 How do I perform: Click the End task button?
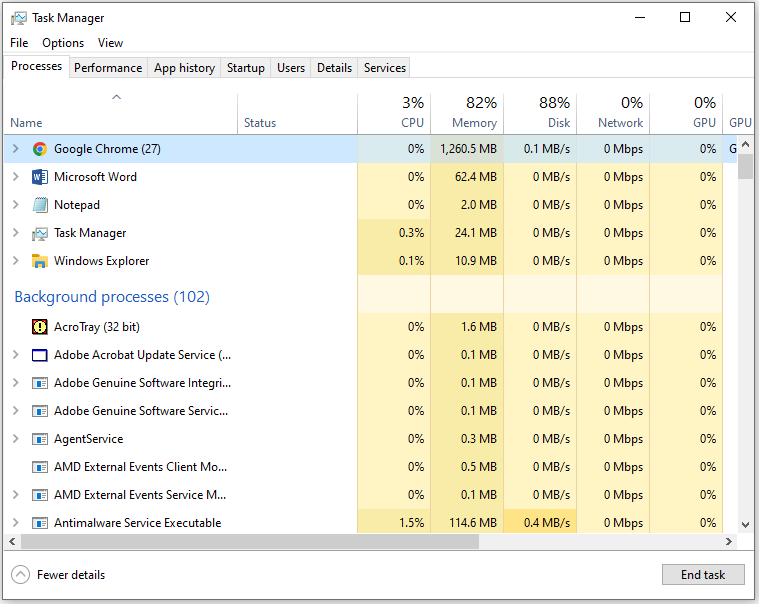[x=703, y=574]
